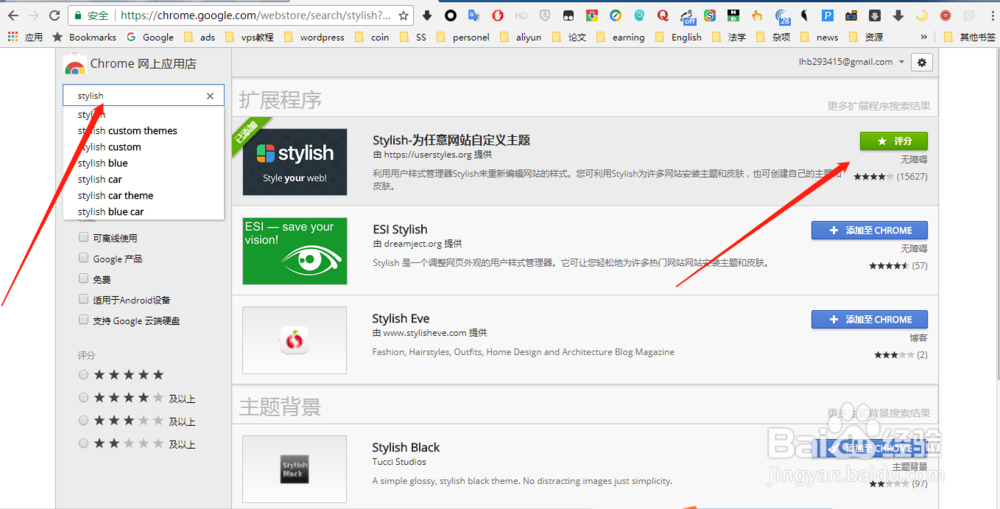Show more bookmarks with the » chevron
This screenshot has width=1000, height=509.
[923, 38]
